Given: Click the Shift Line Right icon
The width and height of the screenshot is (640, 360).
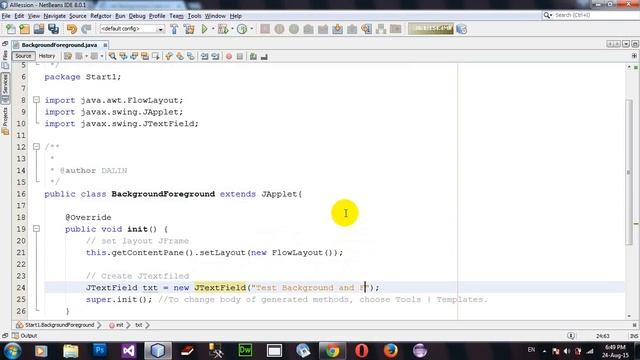Looking at the screenshot, I should pos(215,56).
